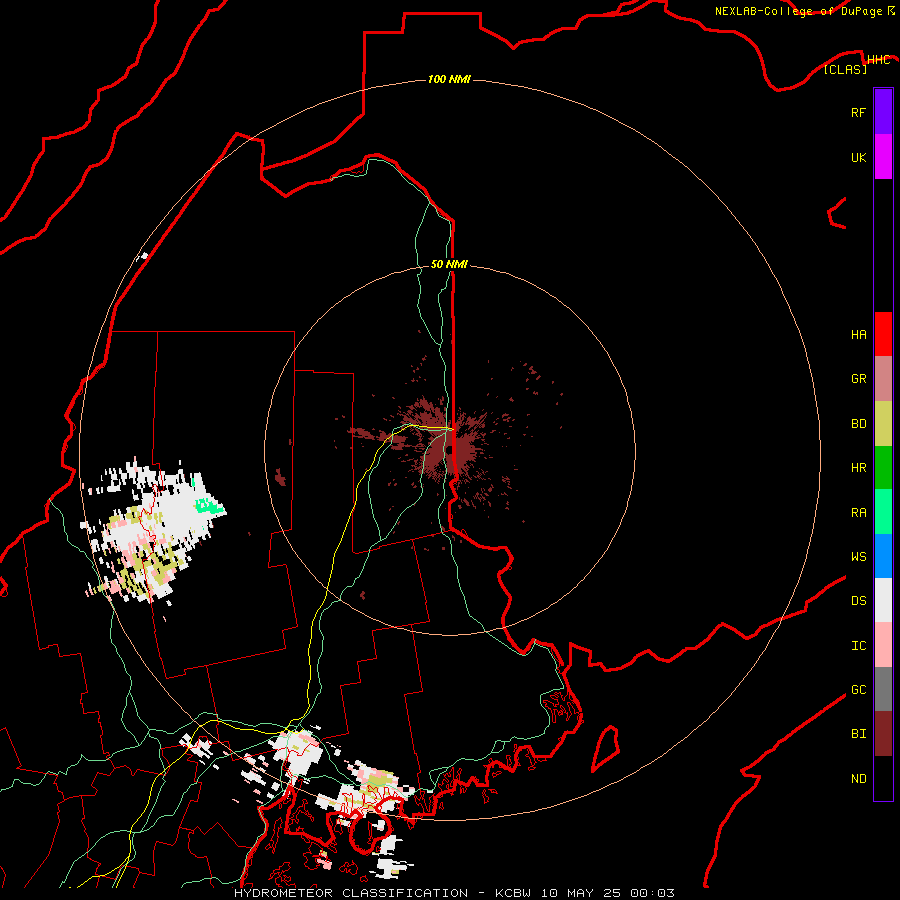This screenshot has width=900, height=900.
Task: Pick the WS blue legend swatch
Action: [883, 556]
